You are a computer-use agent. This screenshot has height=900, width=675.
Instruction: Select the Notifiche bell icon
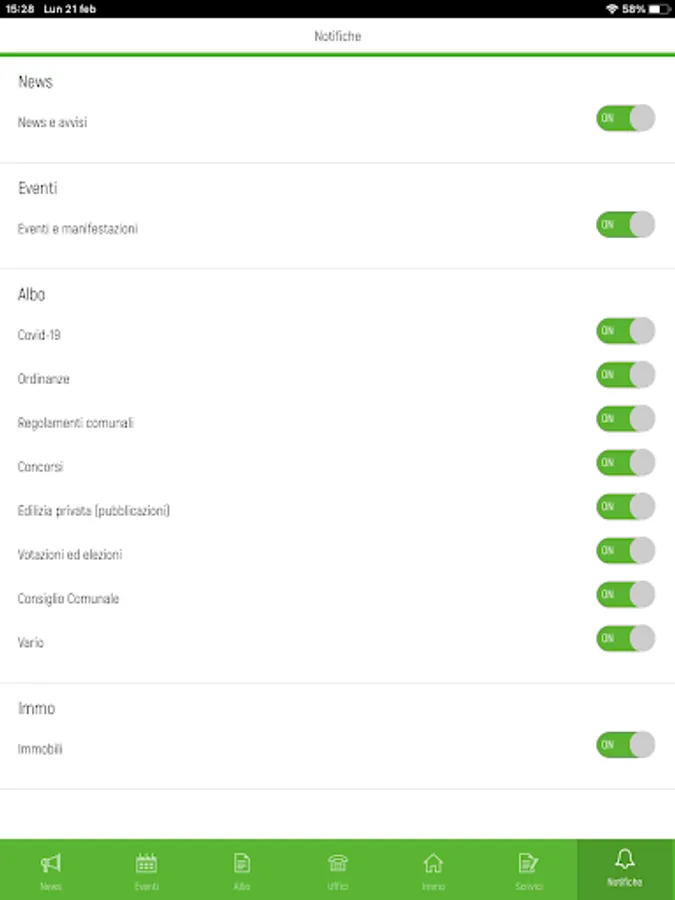pyautogui.click(x=625, y=860)
